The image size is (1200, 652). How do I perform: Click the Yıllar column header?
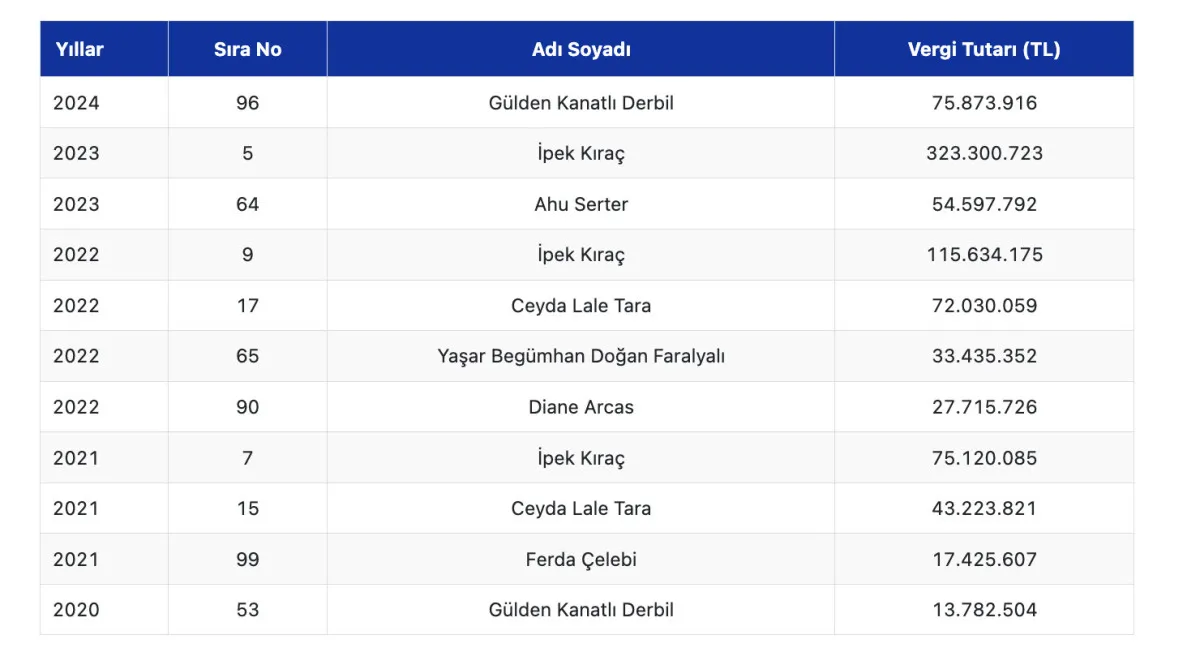[x=80, y=49]
